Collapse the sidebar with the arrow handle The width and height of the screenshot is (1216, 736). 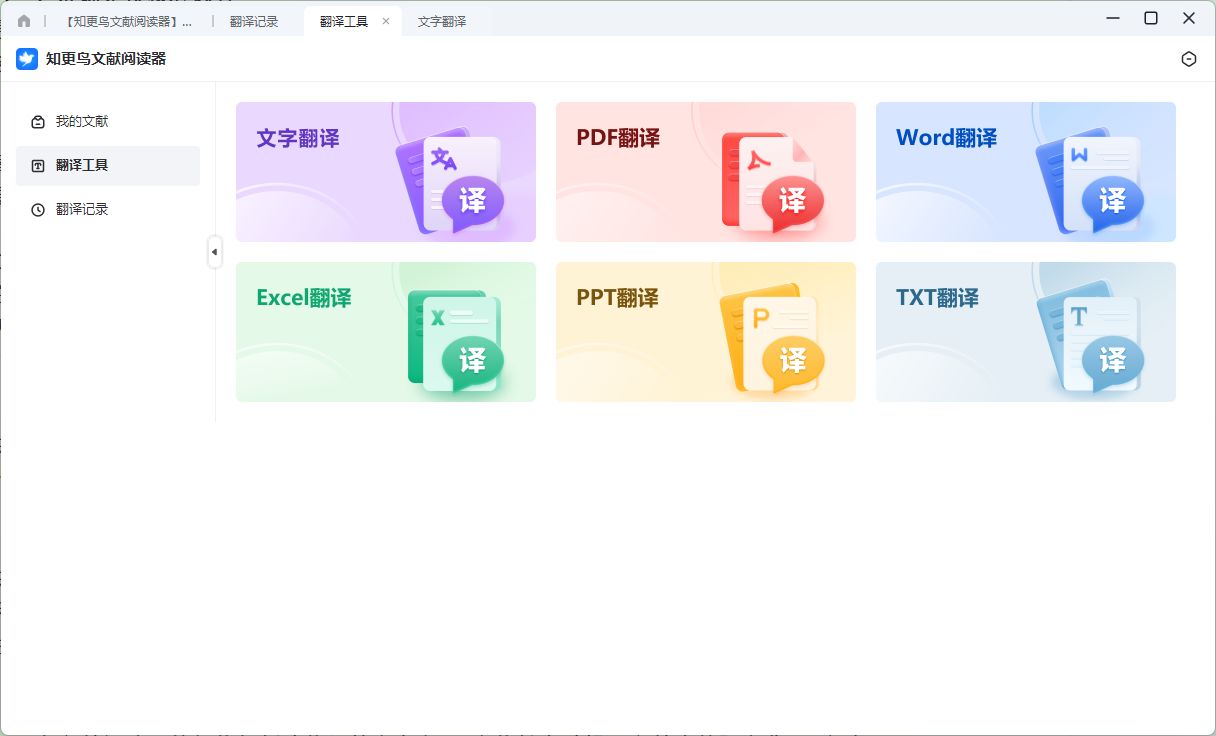(214, 252)
